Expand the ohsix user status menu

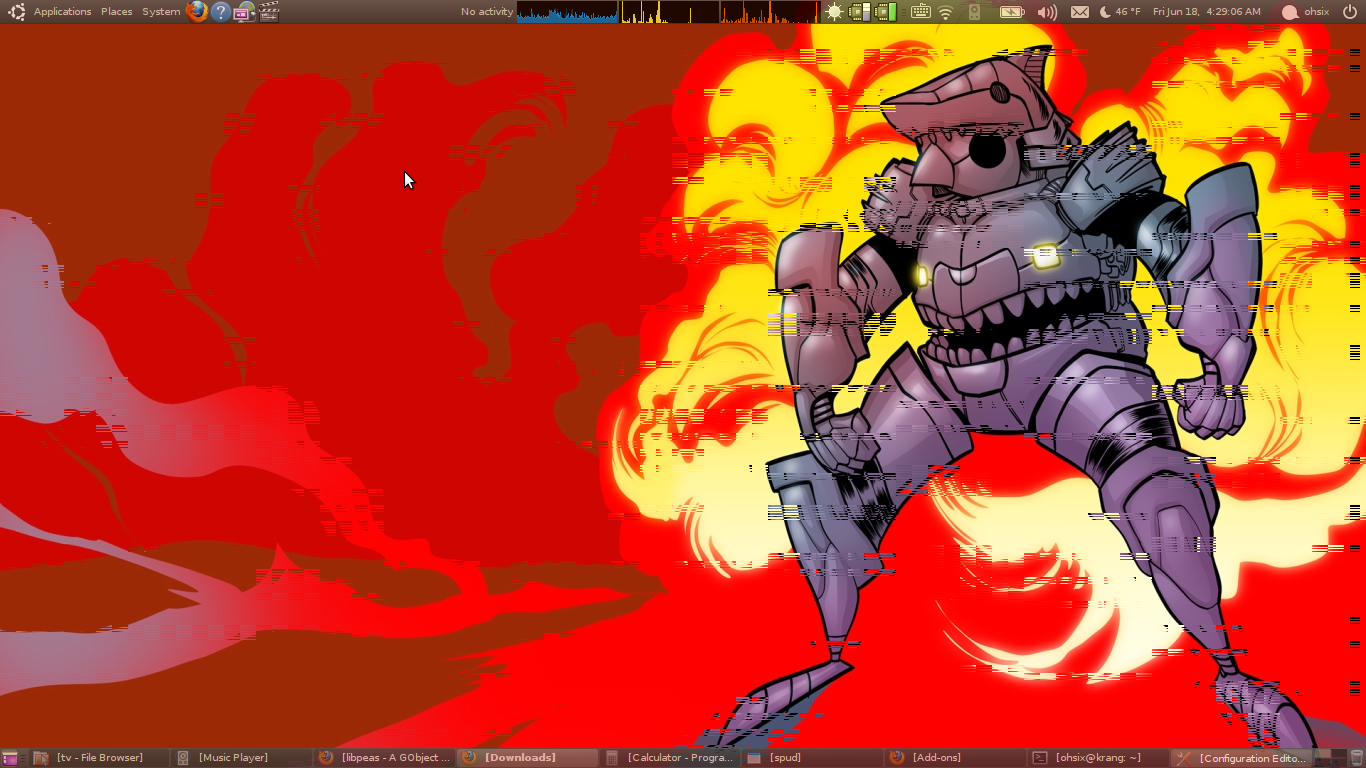(1306, 12)
